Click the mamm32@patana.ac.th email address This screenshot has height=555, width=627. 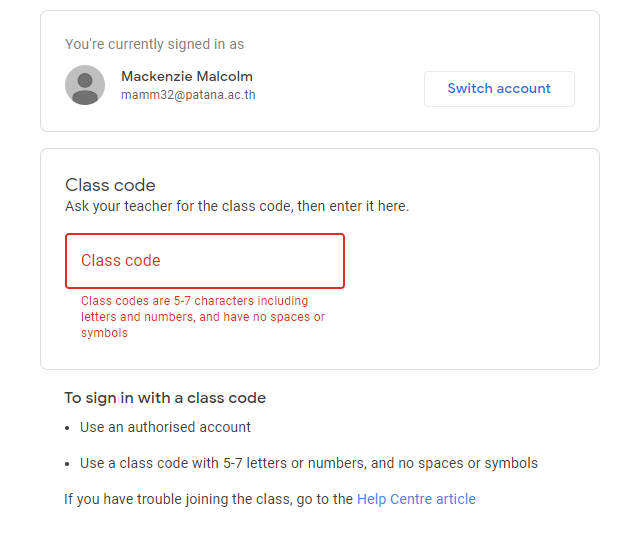(x=188, y=95)
